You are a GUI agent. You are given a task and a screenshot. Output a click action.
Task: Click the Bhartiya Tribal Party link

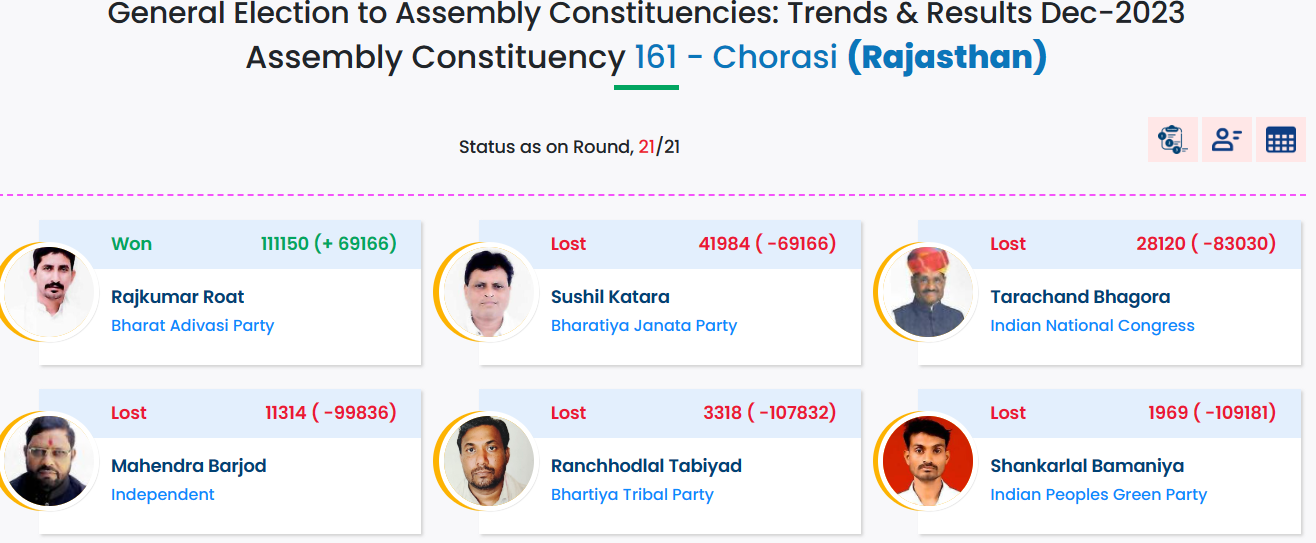(x=632, y=494)
